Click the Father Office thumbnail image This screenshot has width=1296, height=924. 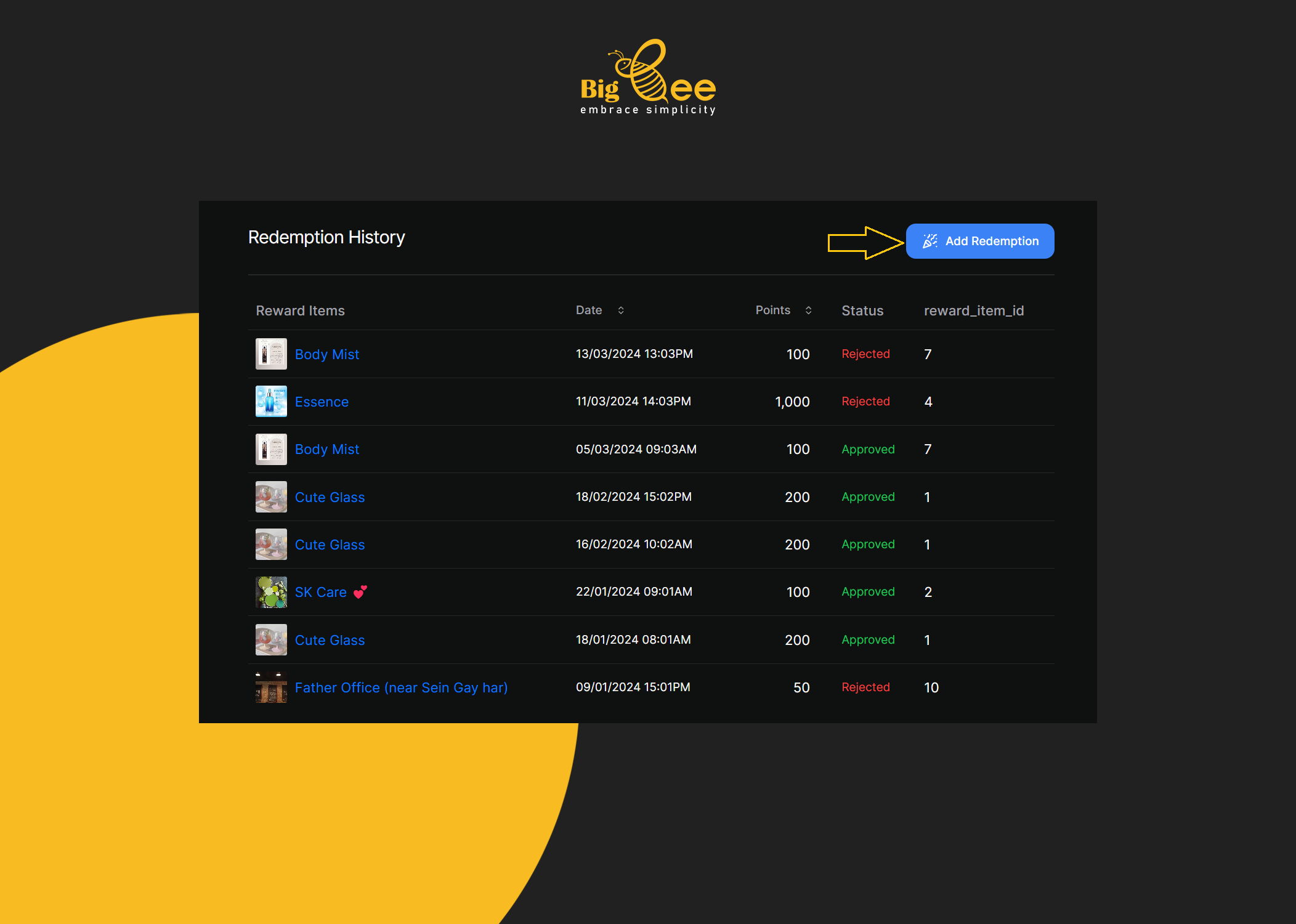click(x=271, y=687)
